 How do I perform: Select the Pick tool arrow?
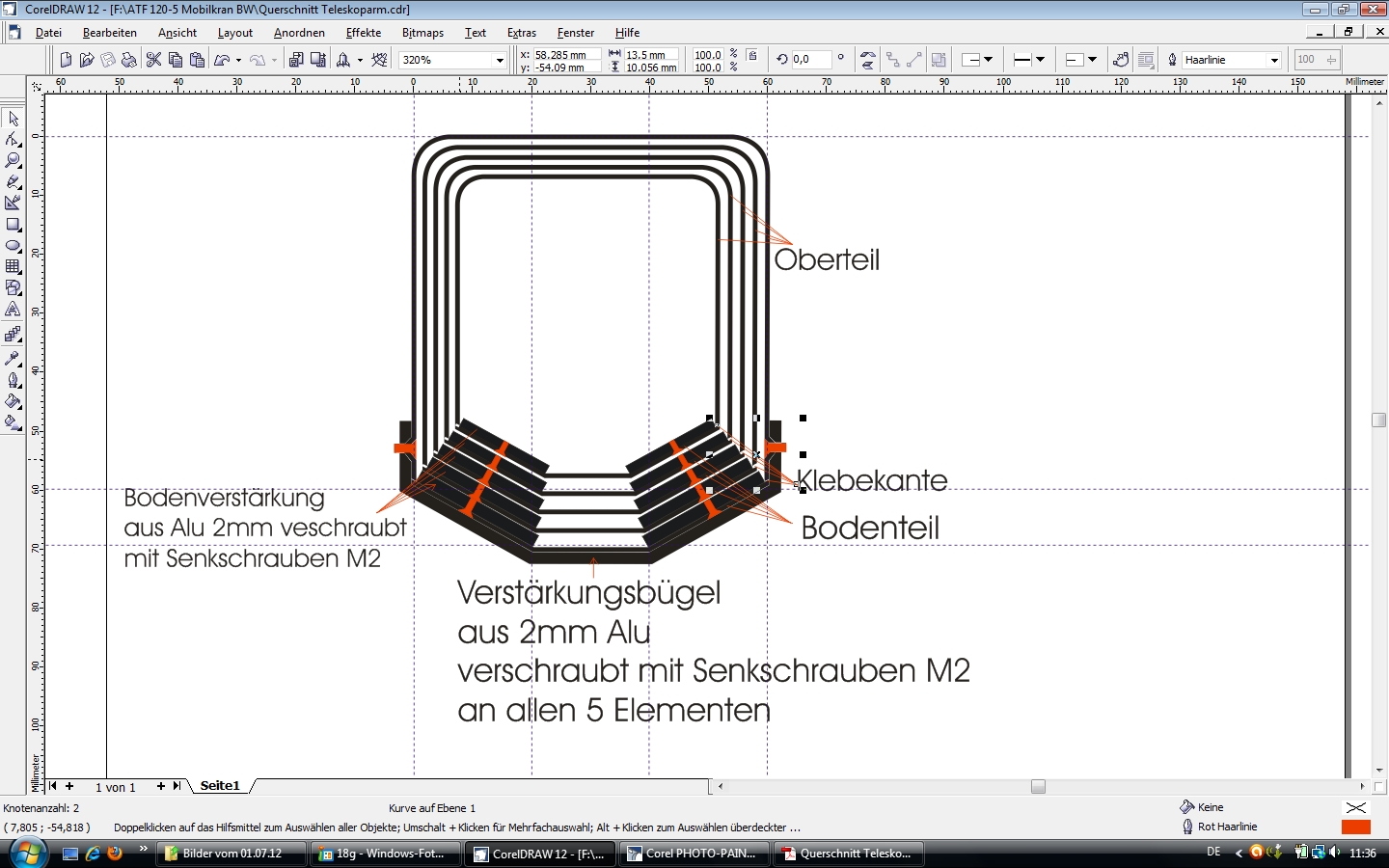pos(14,119)
